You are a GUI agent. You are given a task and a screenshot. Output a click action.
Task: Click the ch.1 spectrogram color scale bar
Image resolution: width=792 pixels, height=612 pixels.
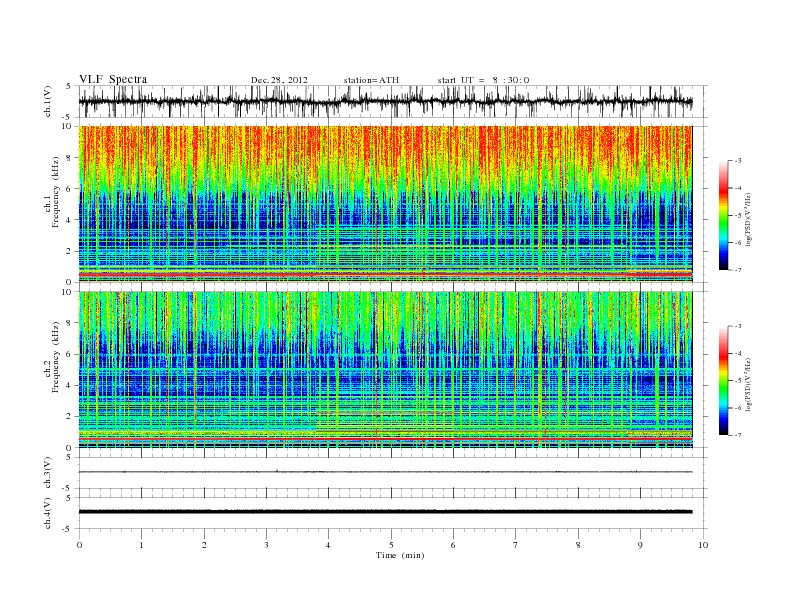coord(723,216)
